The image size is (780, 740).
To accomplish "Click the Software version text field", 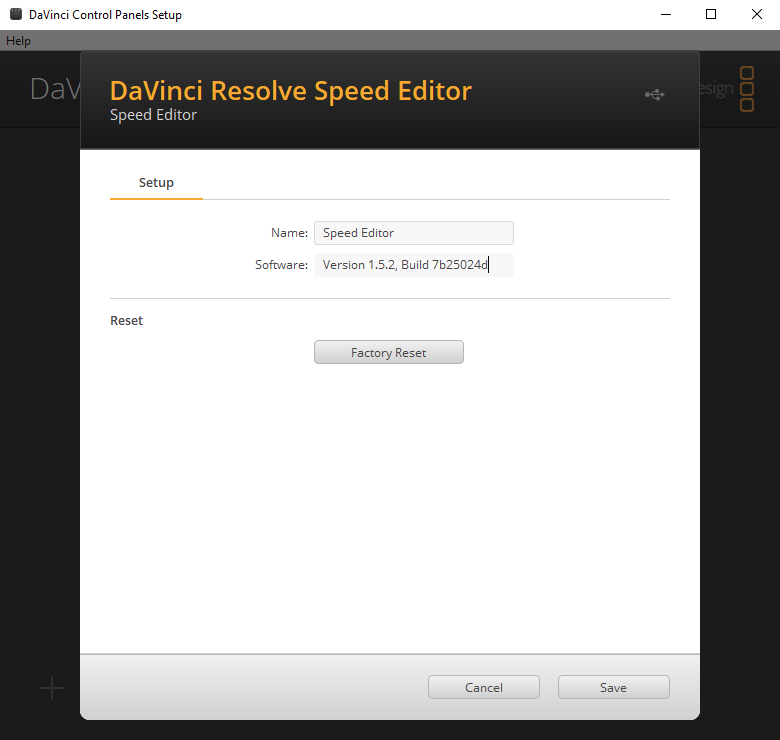I will 413,265.
